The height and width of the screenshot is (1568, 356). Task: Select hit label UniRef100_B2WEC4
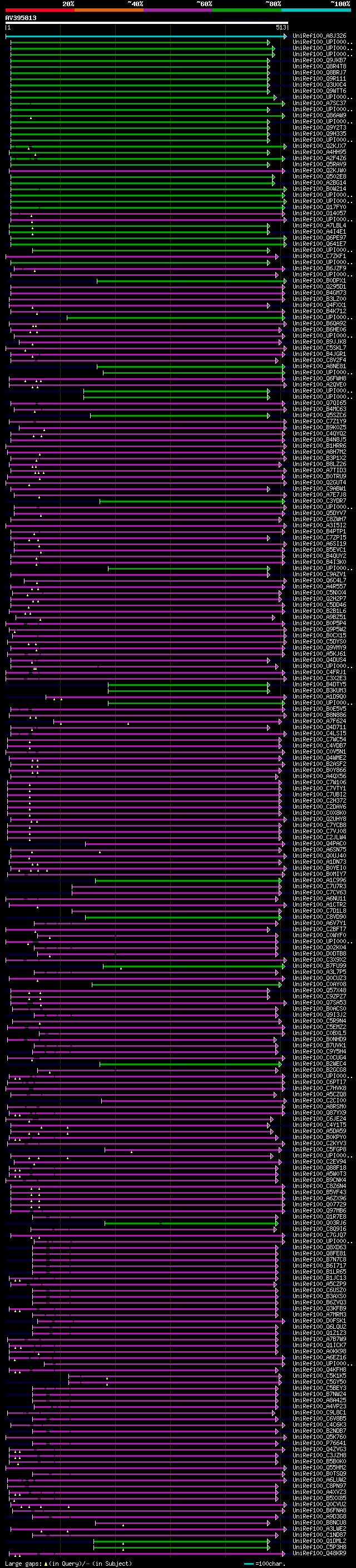tap(319, 1064)
